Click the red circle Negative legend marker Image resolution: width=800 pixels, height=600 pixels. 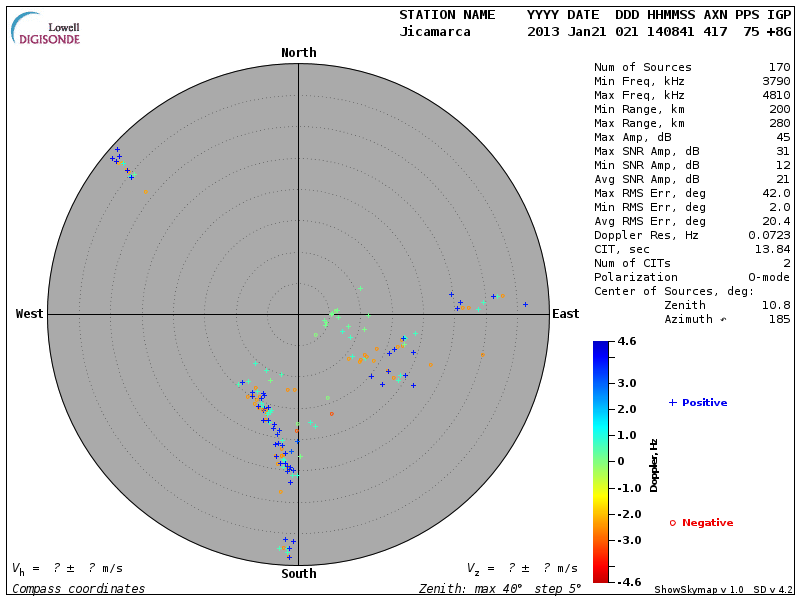pos(673,522)
